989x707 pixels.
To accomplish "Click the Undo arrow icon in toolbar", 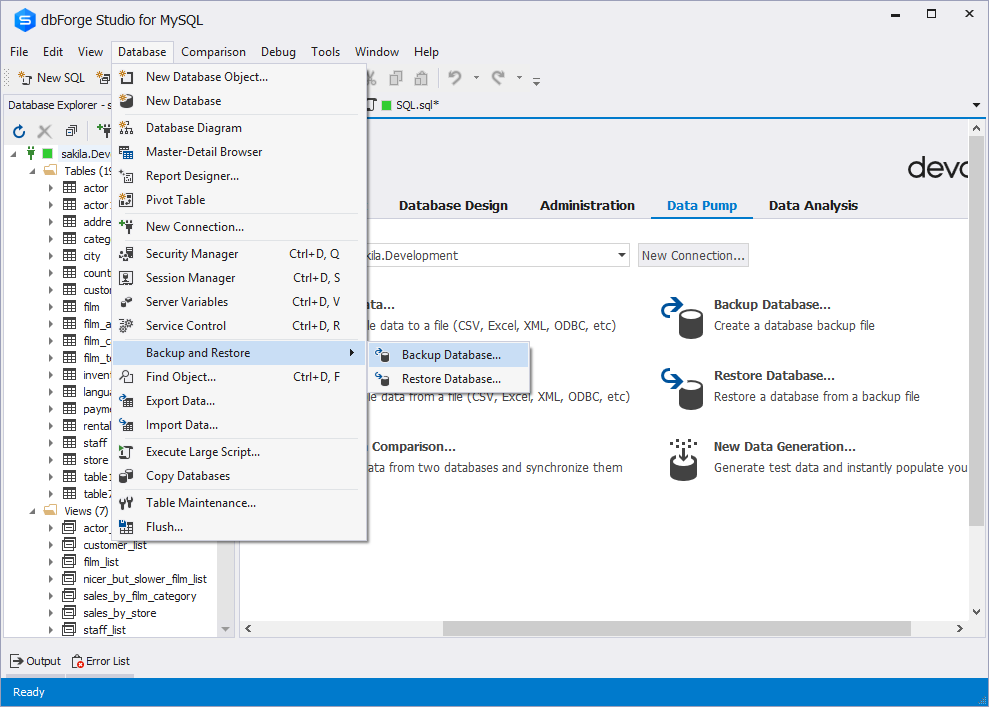I will tap(455, 78).
